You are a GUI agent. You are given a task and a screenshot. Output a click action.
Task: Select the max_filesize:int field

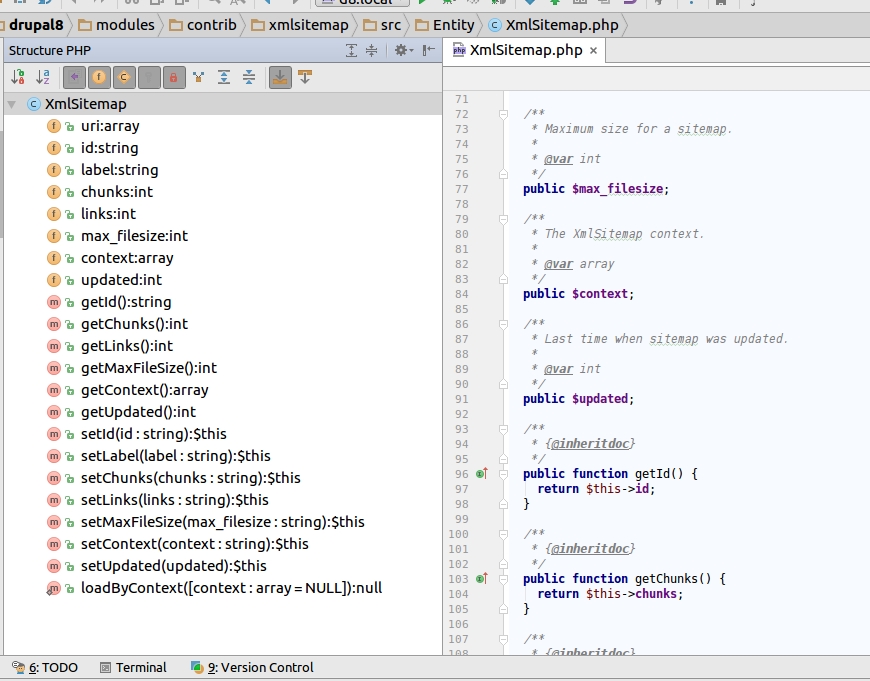point(134,236)
